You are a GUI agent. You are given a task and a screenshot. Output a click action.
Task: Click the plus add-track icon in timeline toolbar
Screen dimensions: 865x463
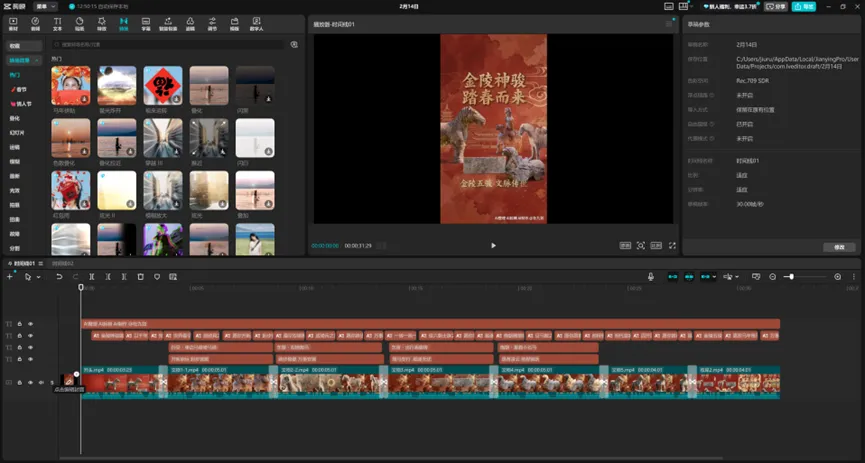coord(9,276)
